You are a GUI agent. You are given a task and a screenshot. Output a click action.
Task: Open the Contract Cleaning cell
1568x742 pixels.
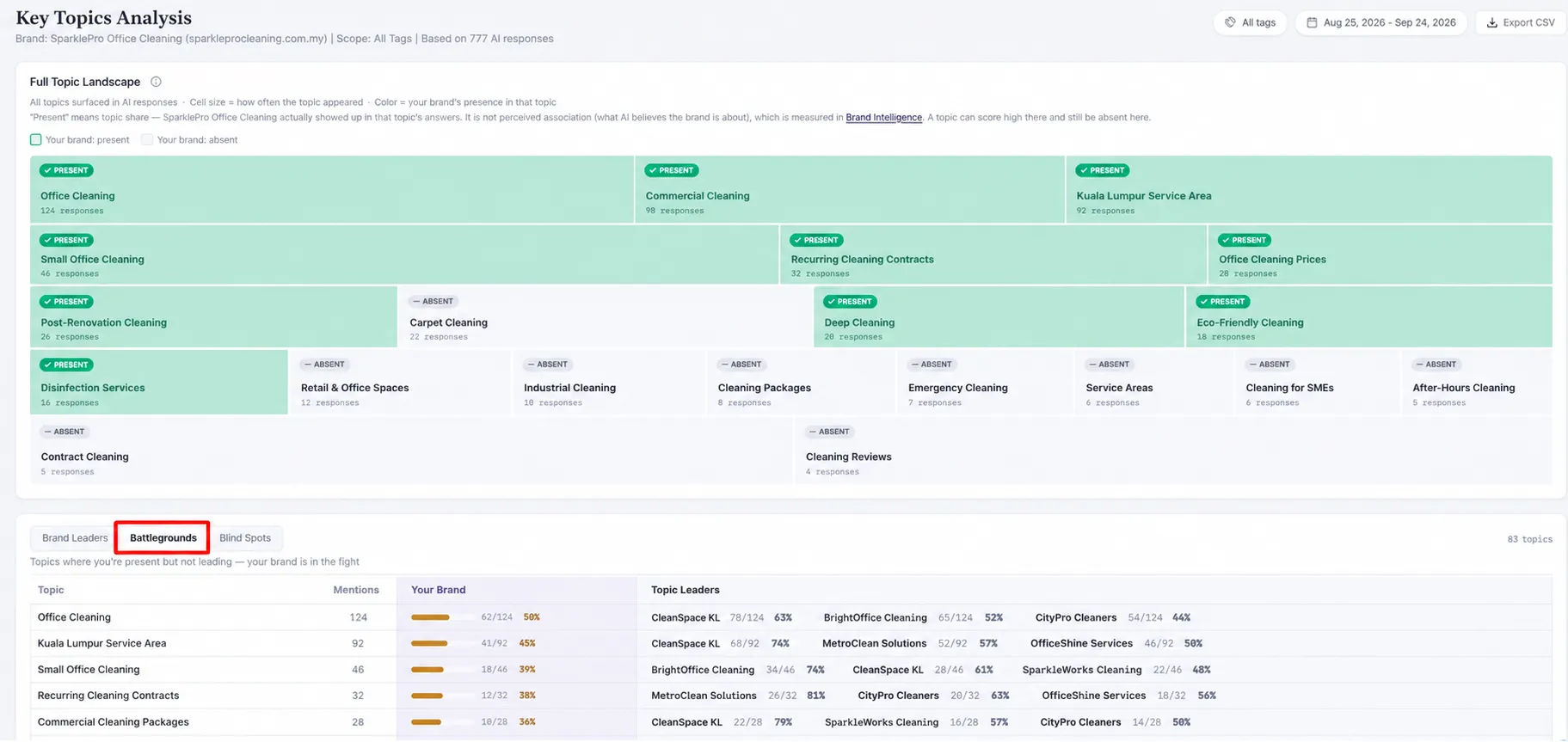tap(410, 450)
